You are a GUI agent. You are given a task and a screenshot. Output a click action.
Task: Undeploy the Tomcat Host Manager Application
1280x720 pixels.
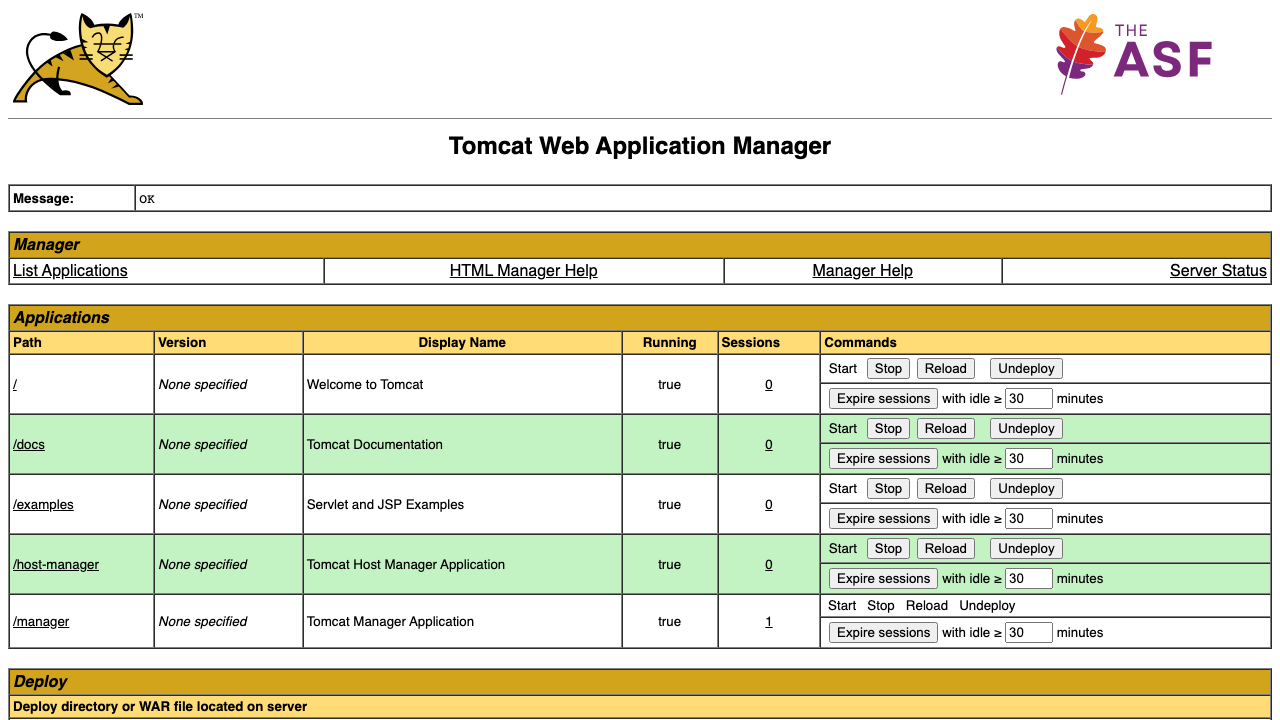tap(1026, 549)
